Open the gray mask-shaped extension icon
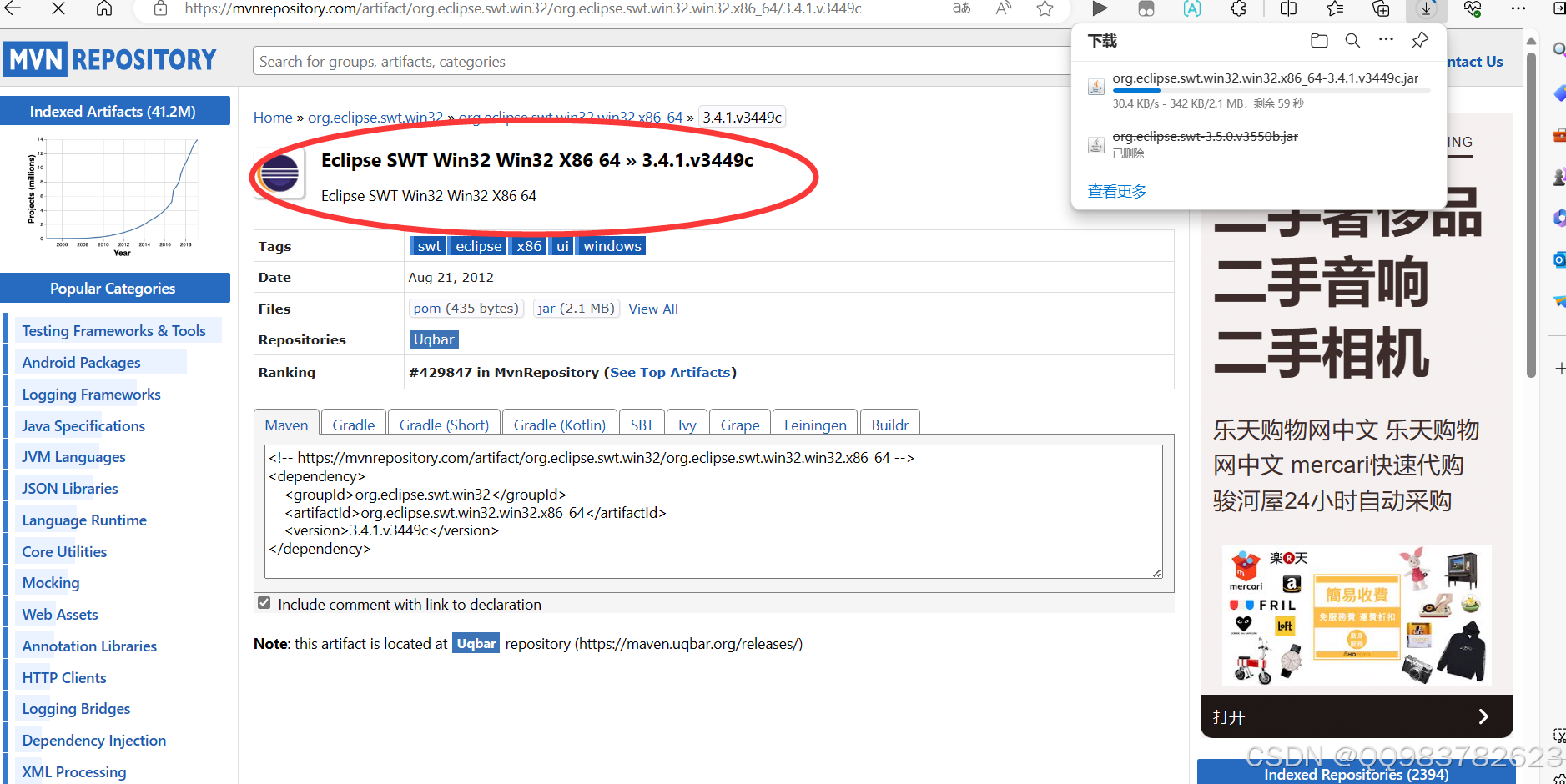 [x=1146, y=8]
